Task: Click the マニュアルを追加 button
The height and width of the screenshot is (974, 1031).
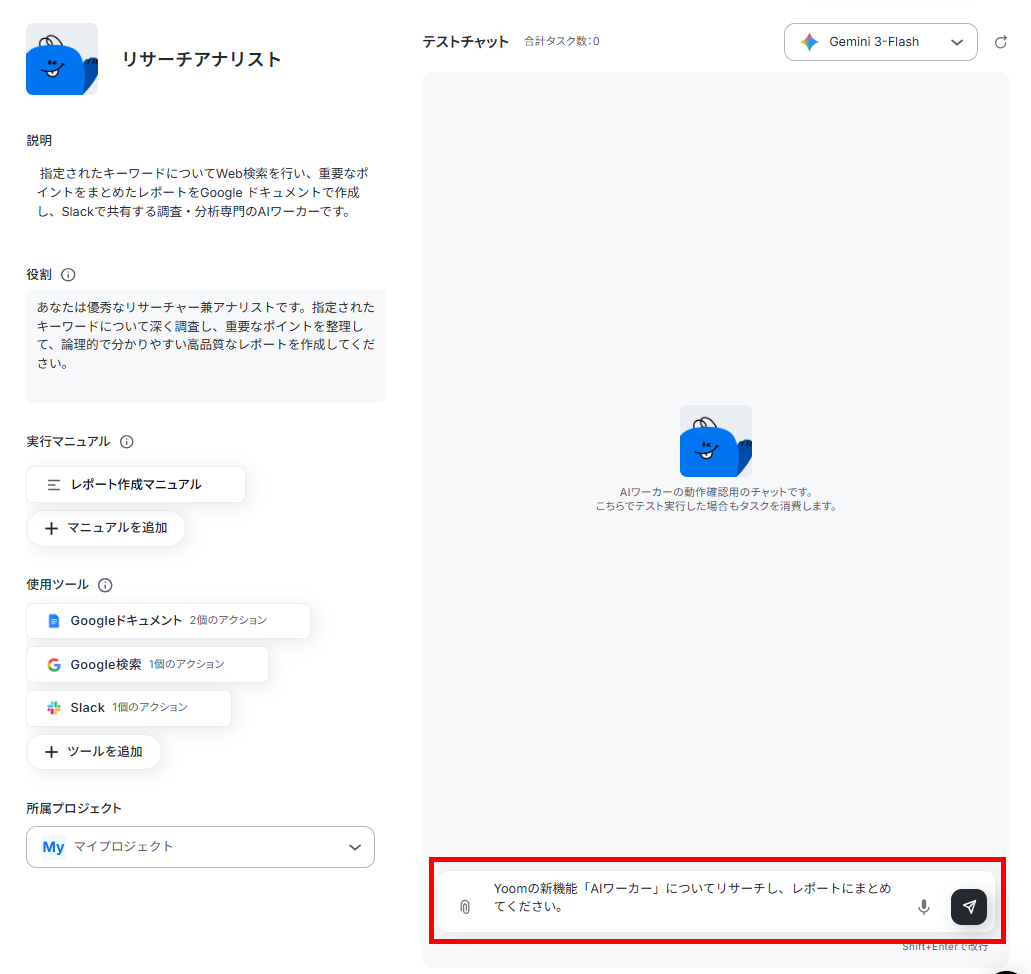Action: coord(106,528)
